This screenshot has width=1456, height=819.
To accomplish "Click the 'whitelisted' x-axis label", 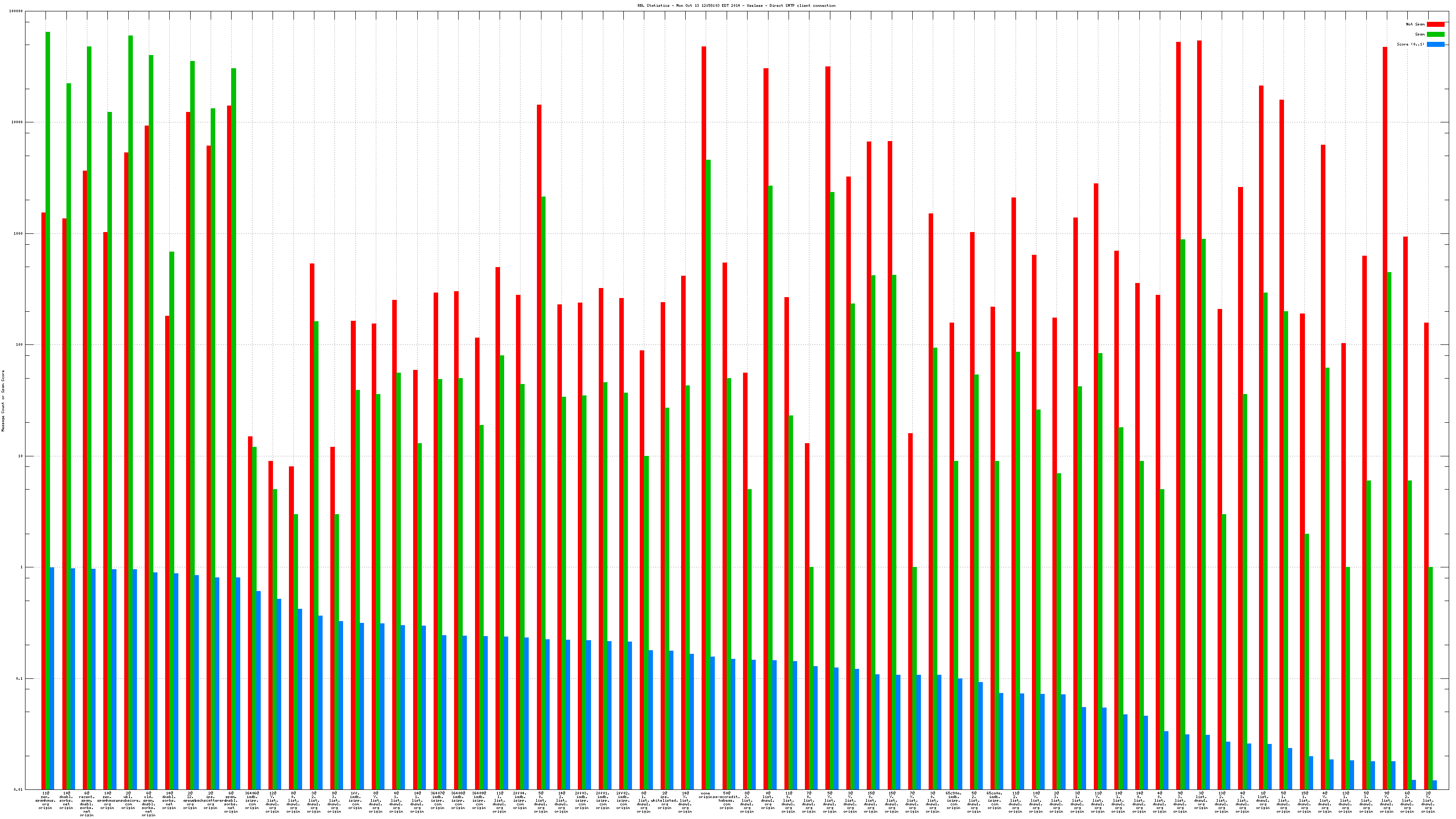I will [x=666, y=800].
